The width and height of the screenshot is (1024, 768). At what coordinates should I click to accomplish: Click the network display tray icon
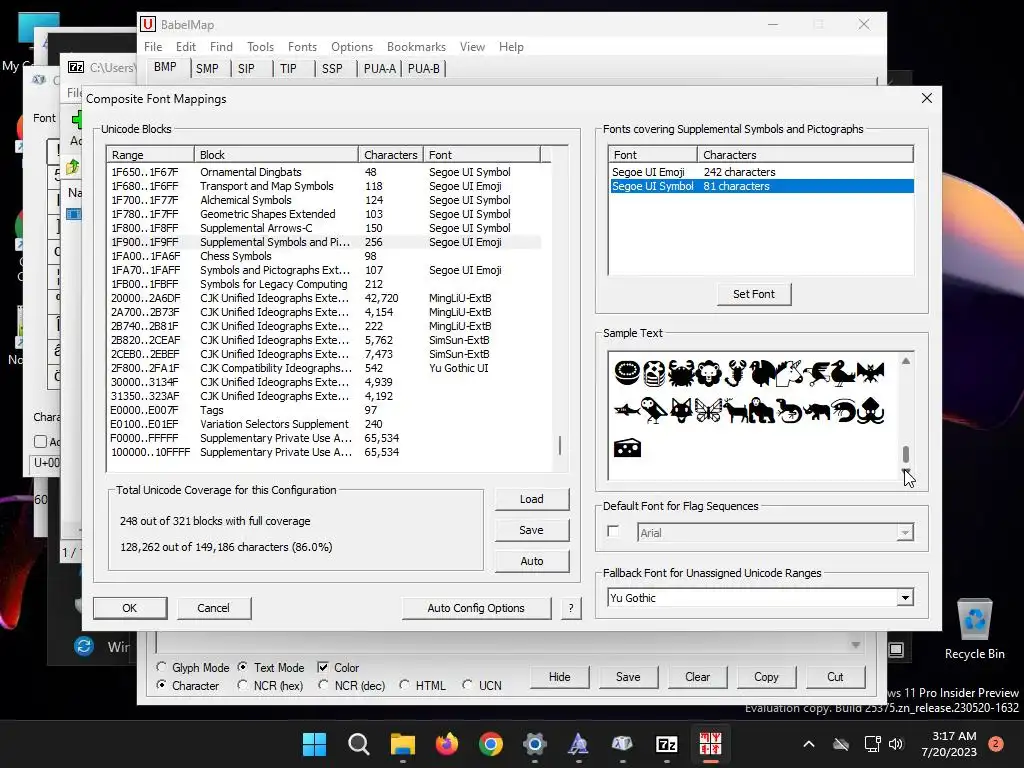click(872, 744)
